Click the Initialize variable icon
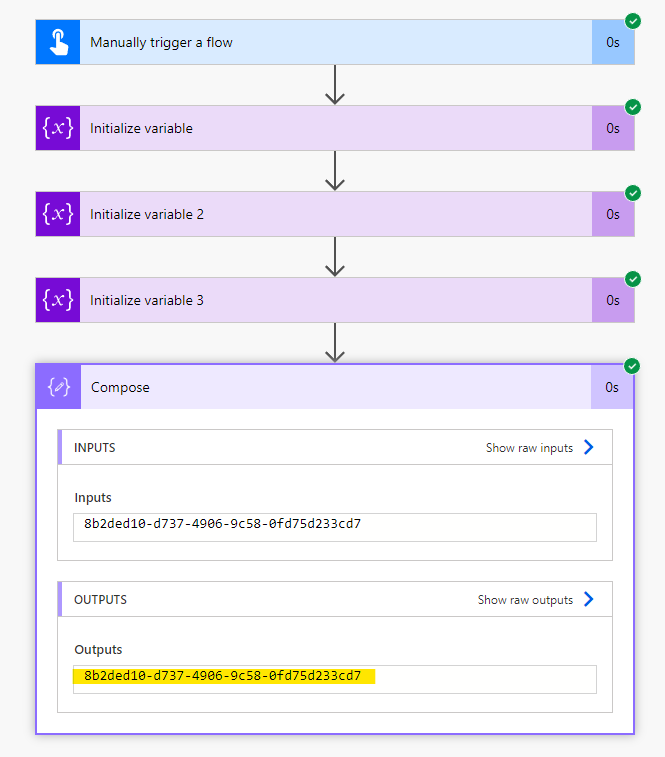The width and height of the screenshot is (665, 757). tap(58, 128)
